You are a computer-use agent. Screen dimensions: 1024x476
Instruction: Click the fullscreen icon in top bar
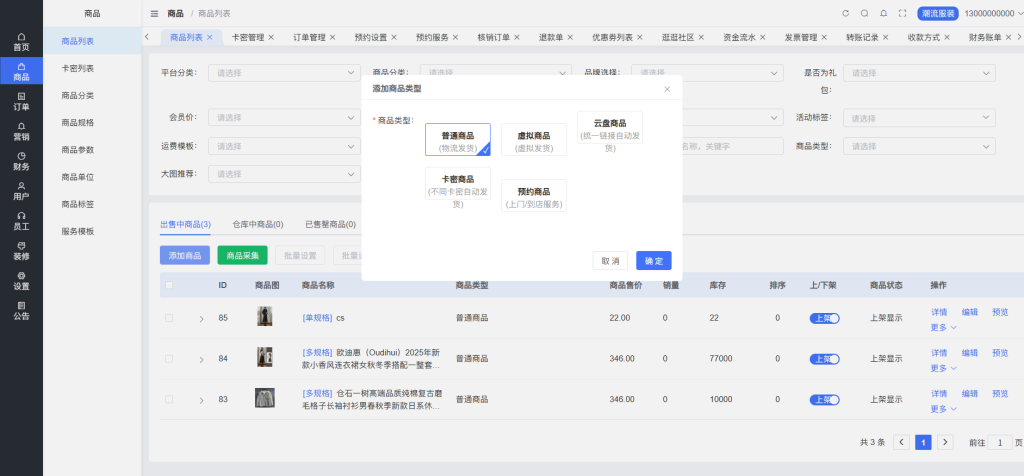pyautogui.click(x=903, y=13)
